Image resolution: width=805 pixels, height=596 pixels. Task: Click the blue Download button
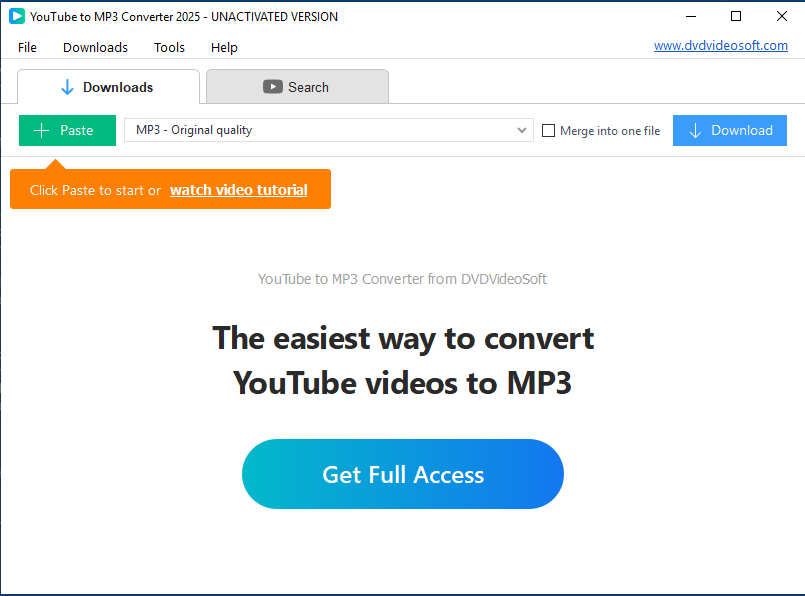point(730,130)
